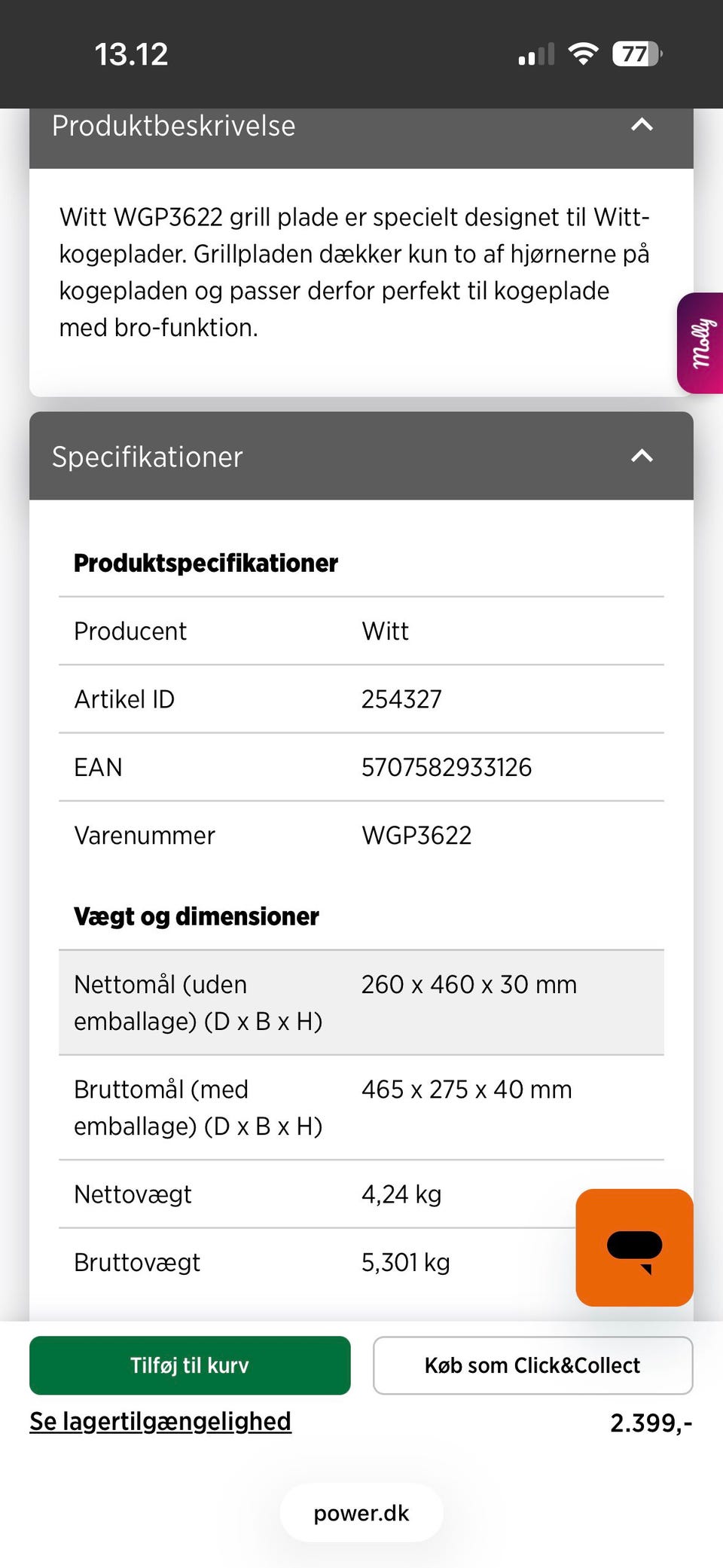This screenshot has width=723, height=1568.
Task: Open the orange chat bubble widget
Action: click(x=634, y=1247)
